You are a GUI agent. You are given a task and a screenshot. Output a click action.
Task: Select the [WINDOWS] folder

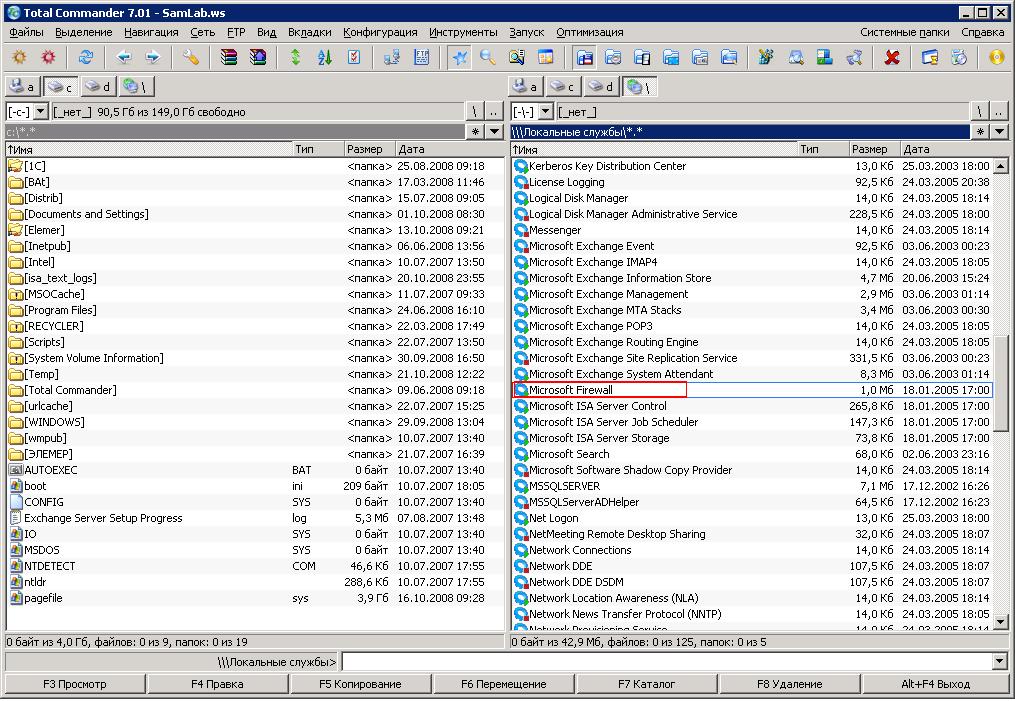254,422
